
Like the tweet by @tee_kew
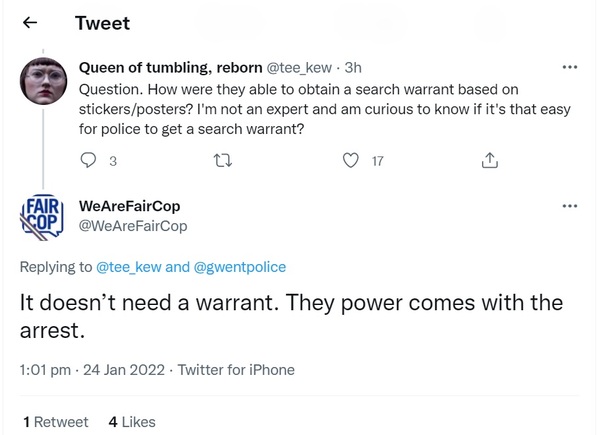coord(351,160)
